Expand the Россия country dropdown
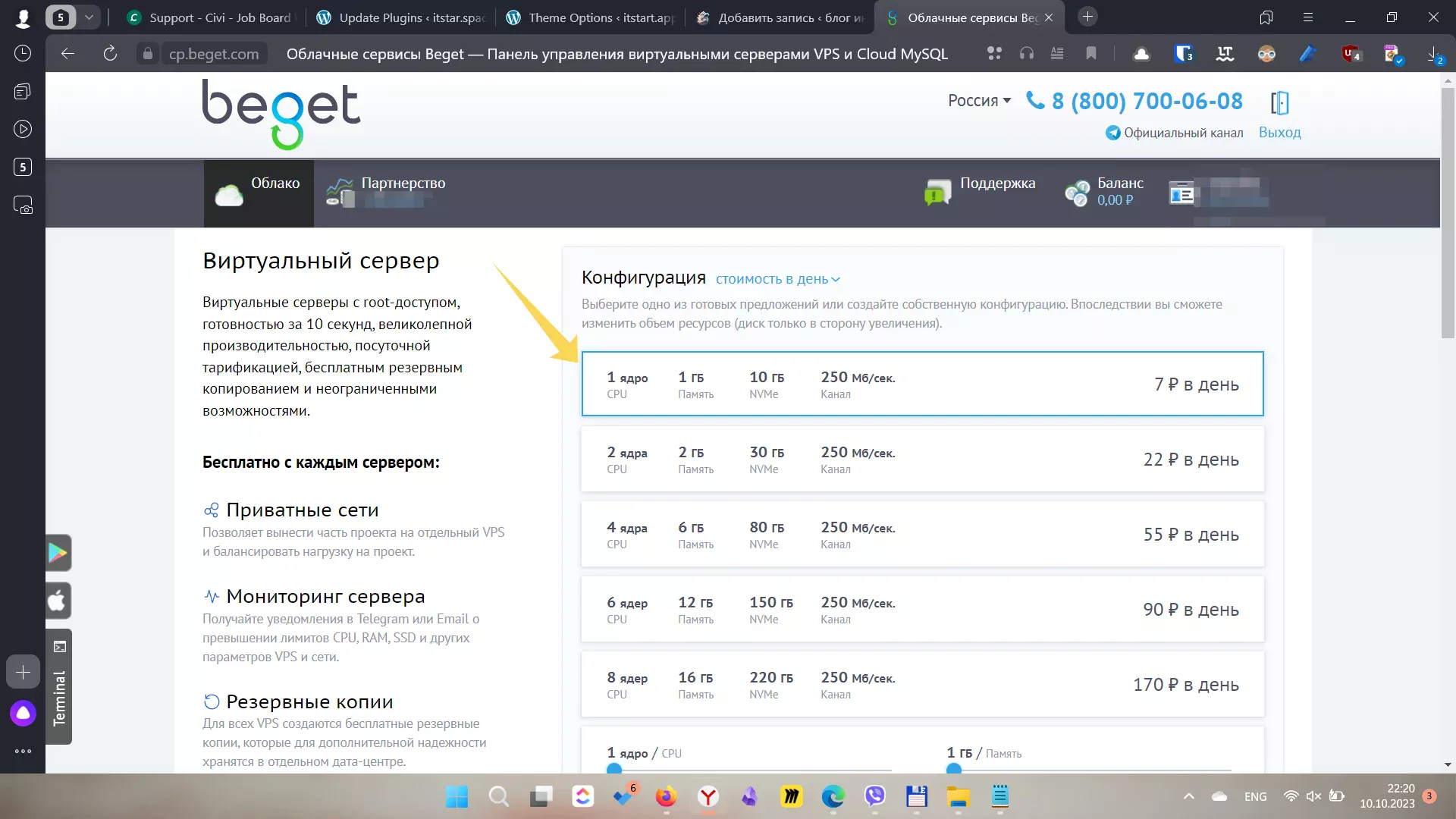 [979, 100]
